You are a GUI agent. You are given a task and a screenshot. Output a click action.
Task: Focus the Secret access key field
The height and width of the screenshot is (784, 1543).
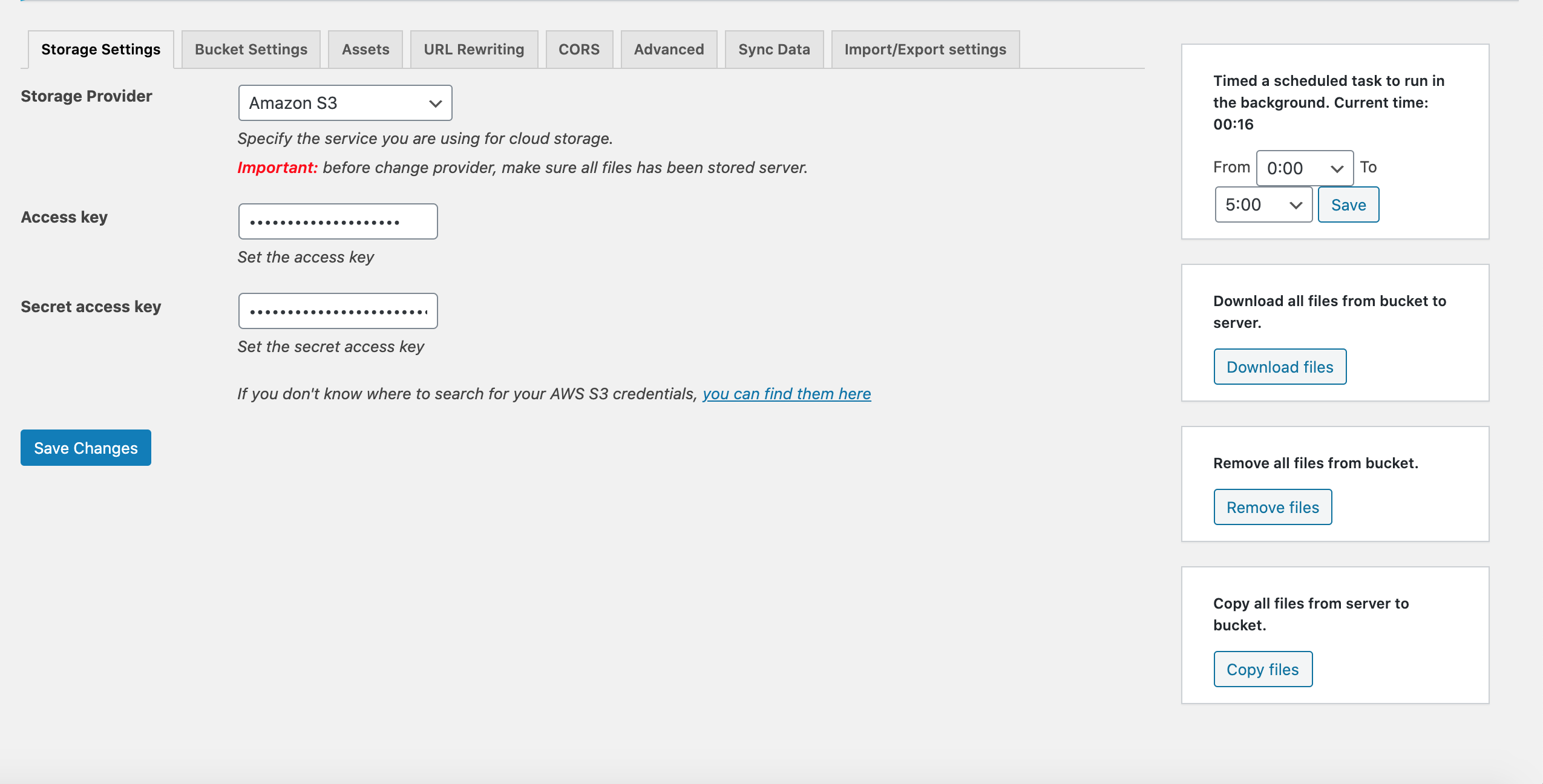[337, 311]
